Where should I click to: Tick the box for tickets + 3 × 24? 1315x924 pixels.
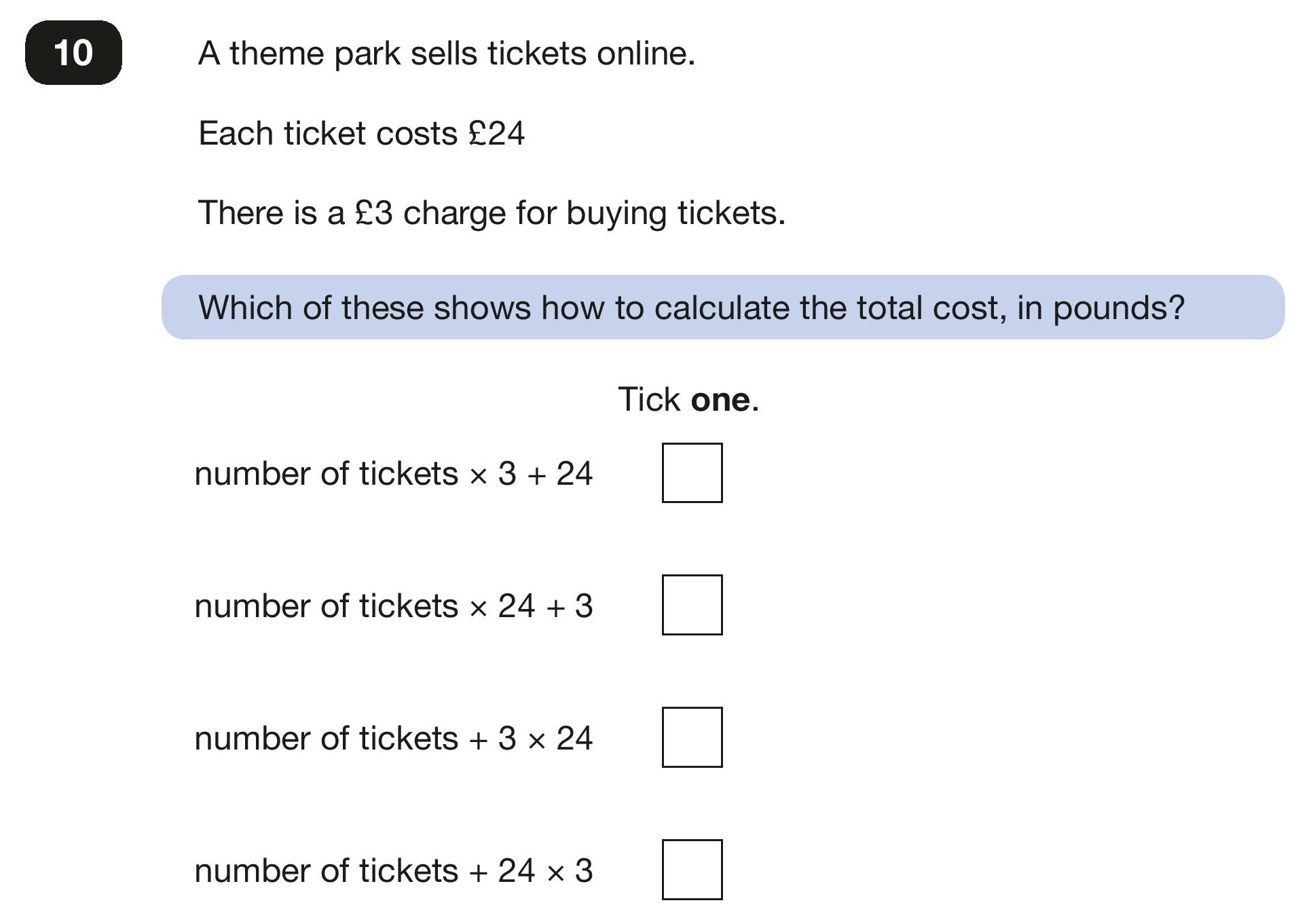click(x=692, y=737)
